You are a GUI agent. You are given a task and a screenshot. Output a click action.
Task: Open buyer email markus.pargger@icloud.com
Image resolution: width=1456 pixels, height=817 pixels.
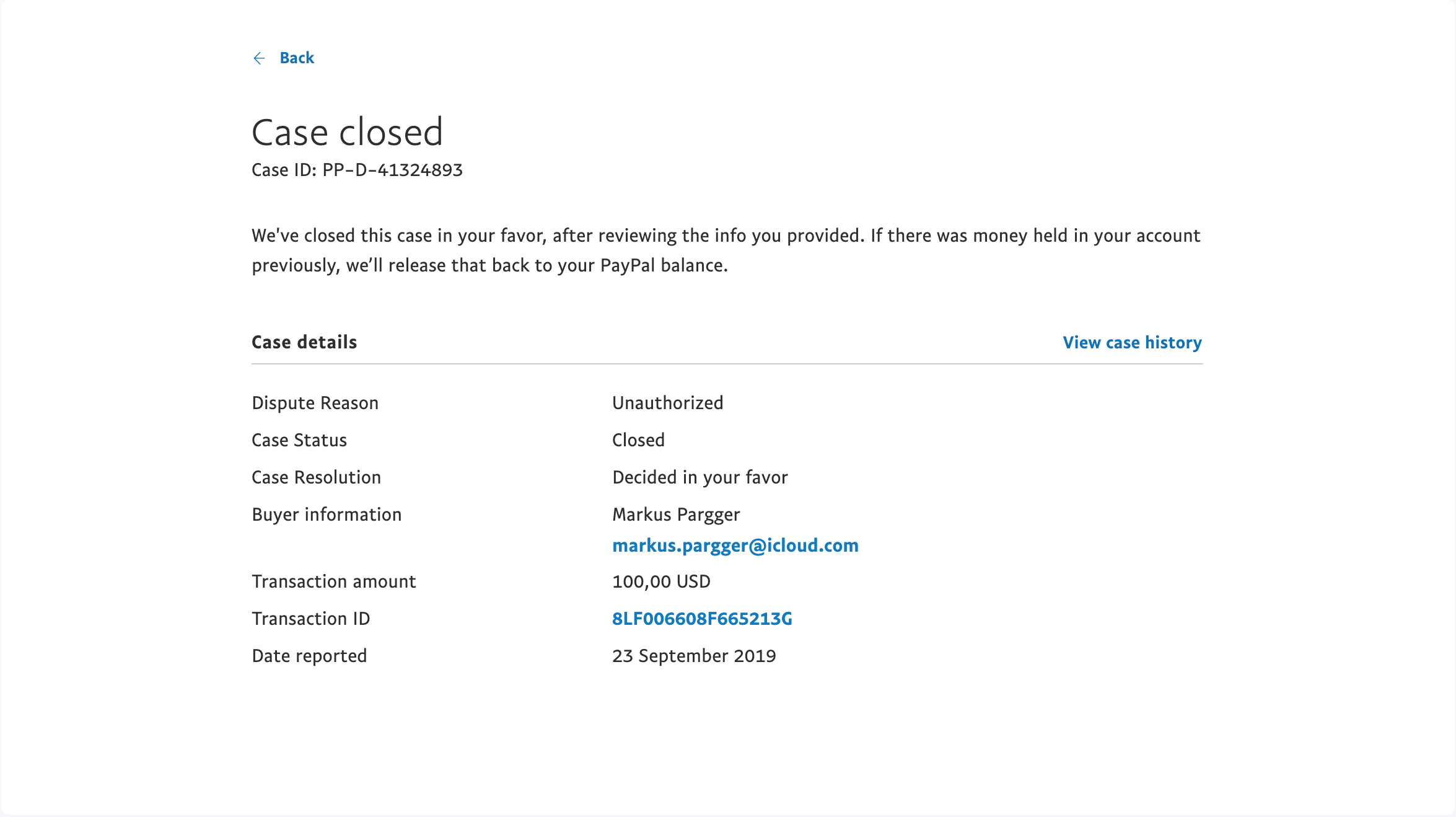(735, 545)
